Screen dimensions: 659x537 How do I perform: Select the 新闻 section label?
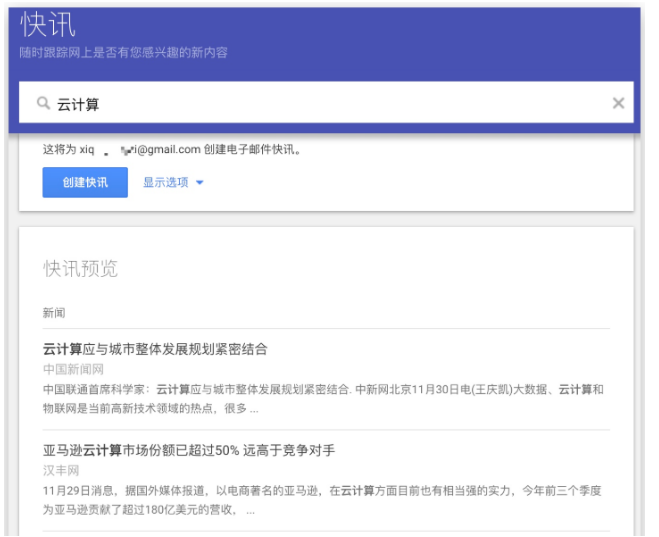point(54,313)
